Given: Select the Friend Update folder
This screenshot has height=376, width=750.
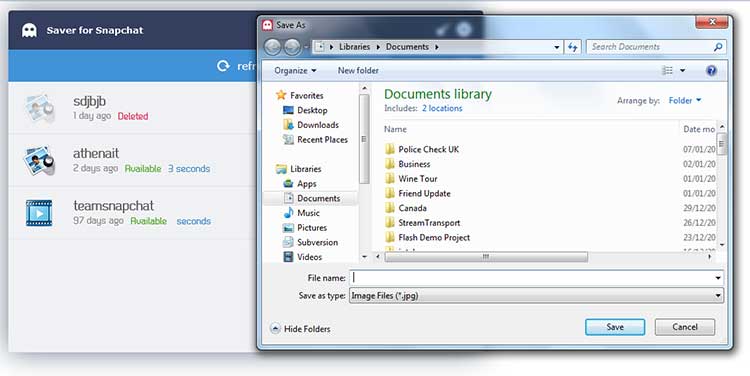Looking at the screenshot, I should tap(424, 193).
